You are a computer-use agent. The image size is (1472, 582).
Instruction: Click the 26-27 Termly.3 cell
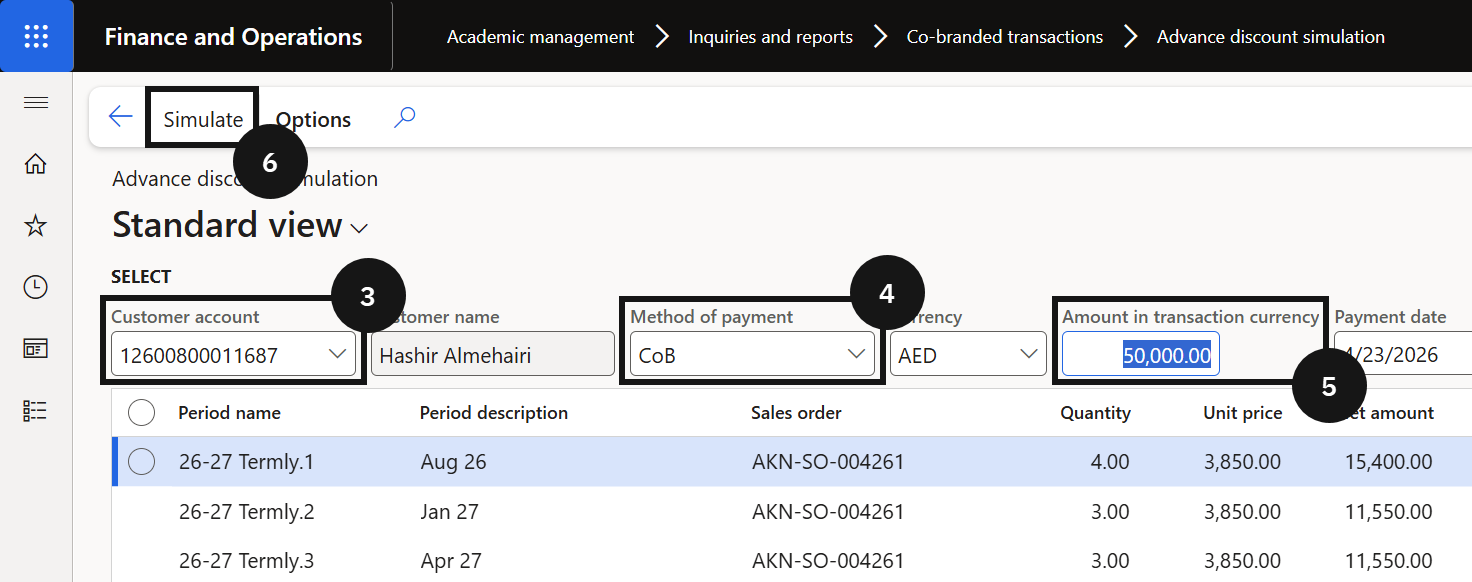tap(246, 561)
